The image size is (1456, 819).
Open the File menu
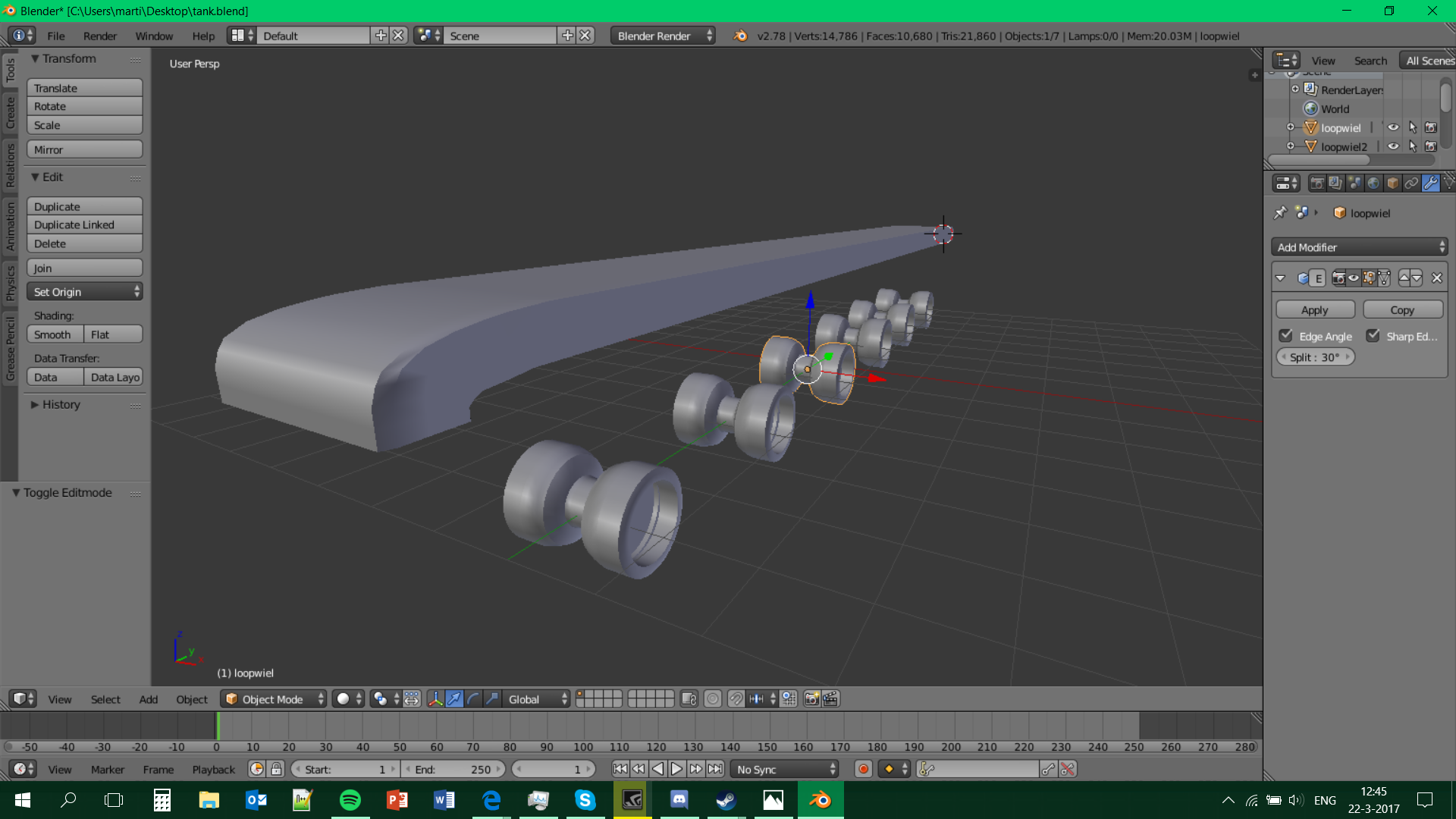point(56,36)
